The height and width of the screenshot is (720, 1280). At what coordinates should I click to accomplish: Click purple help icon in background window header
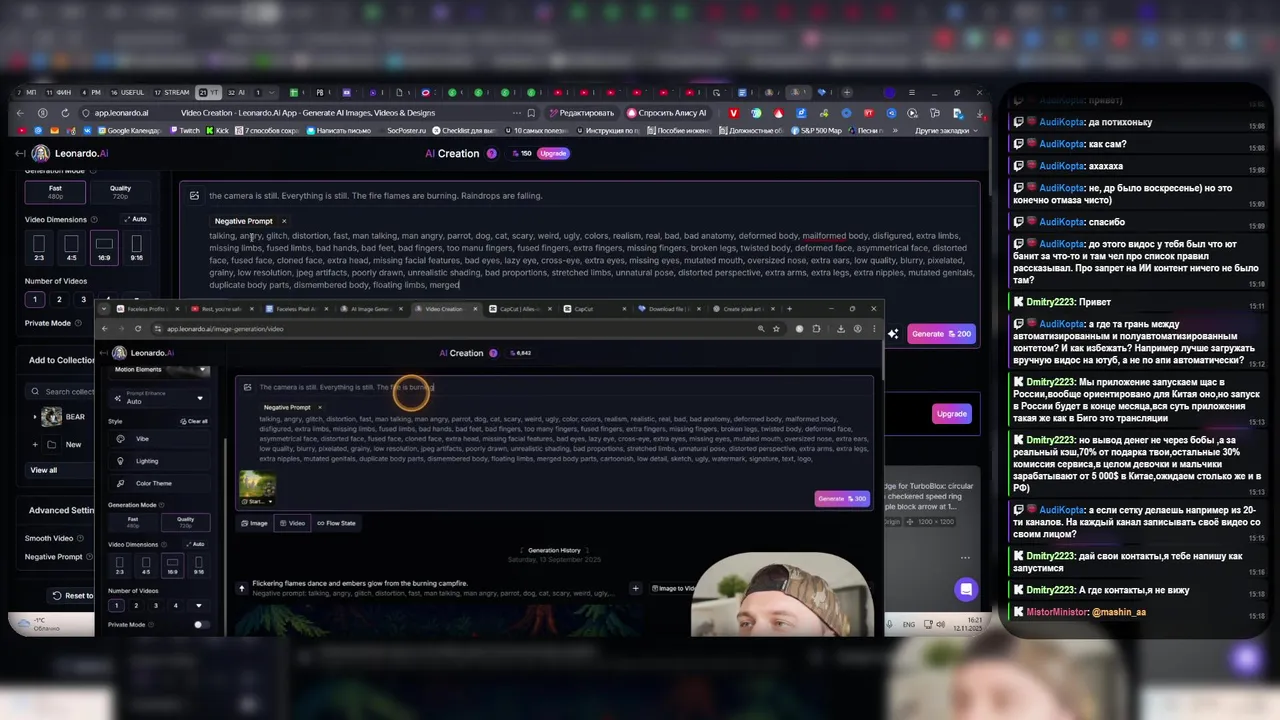[x=491, y=154]
